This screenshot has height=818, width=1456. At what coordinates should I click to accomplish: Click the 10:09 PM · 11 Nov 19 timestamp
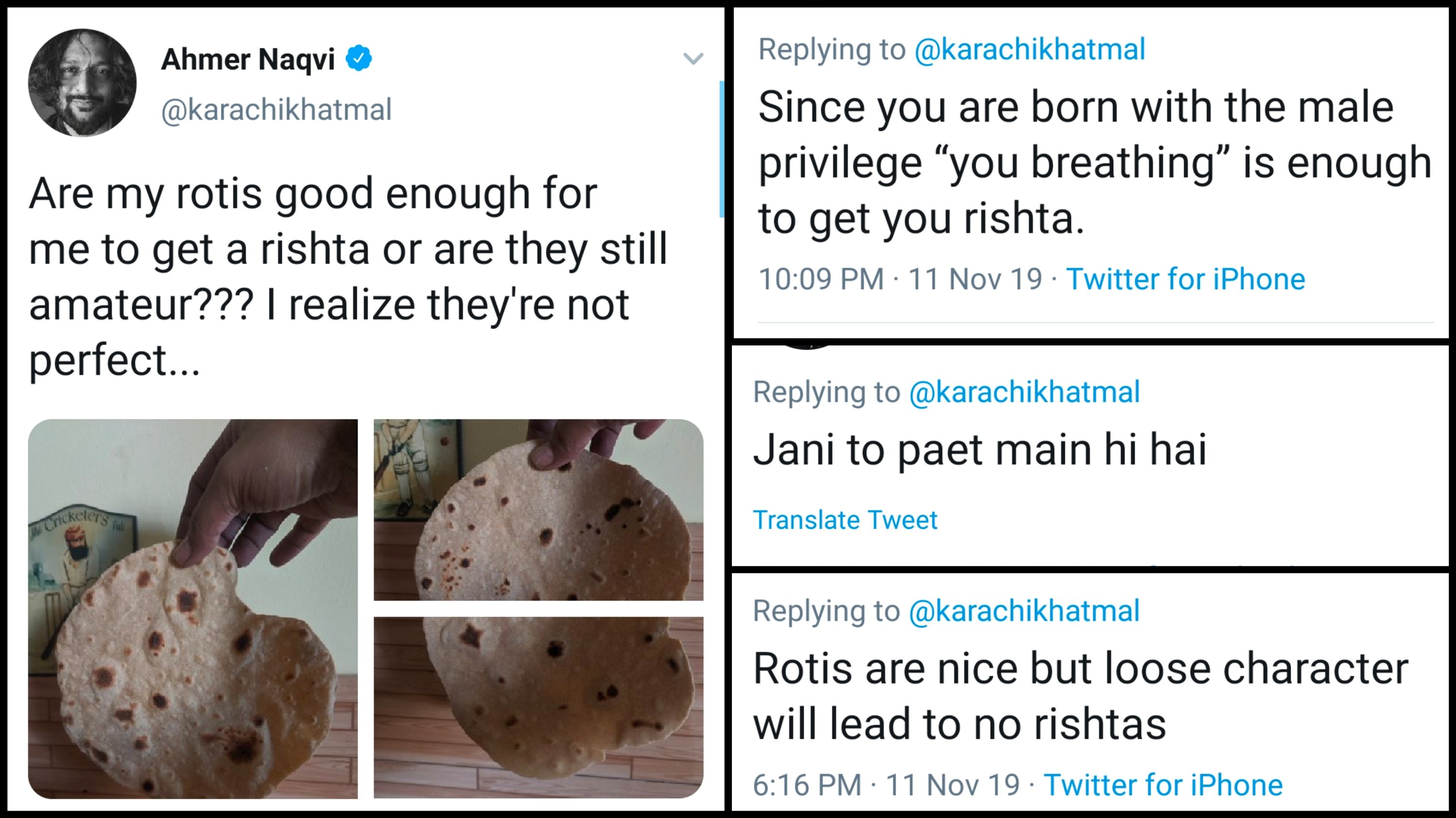(900, 279)
